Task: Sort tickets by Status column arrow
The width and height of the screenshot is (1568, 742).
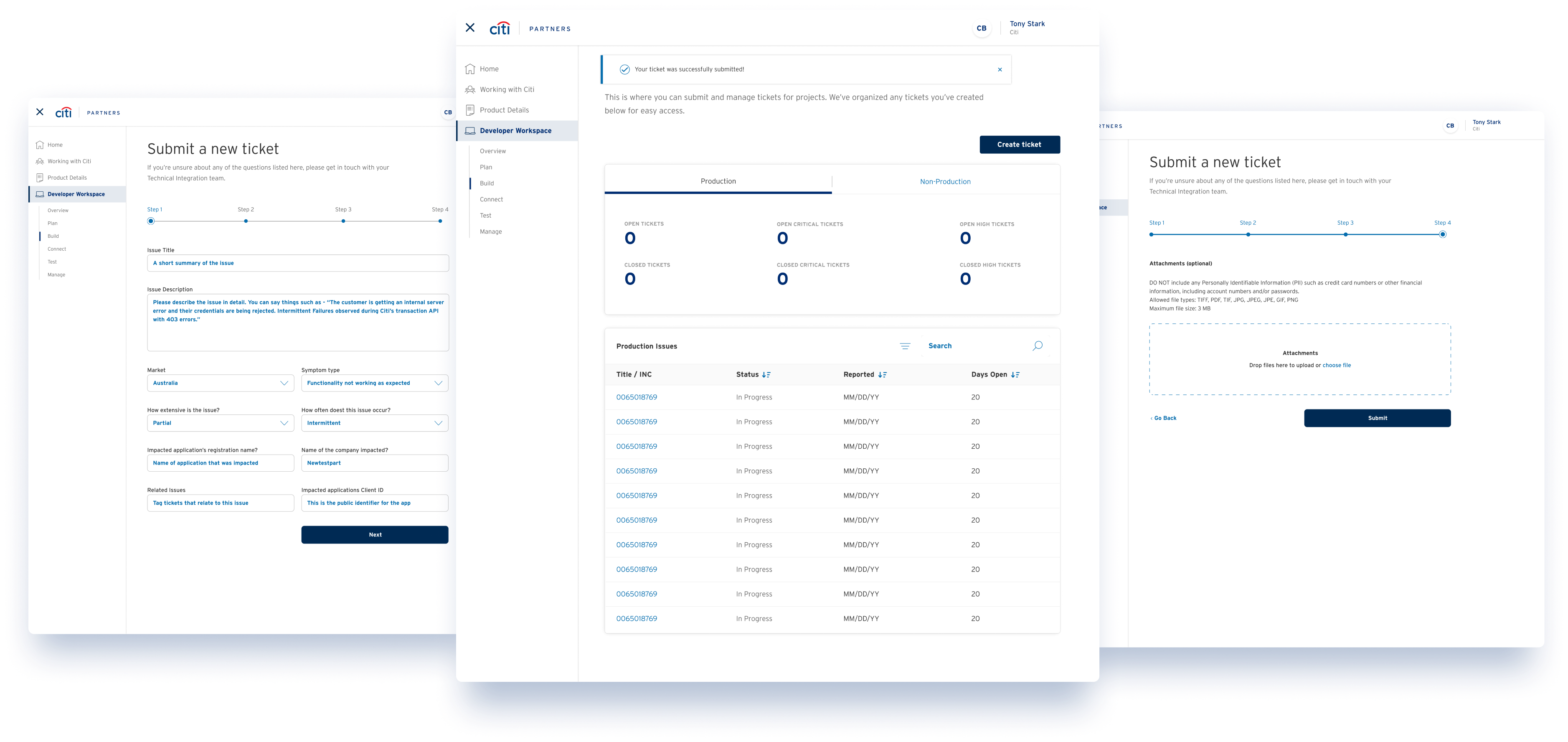Action: tap(766, 375)
